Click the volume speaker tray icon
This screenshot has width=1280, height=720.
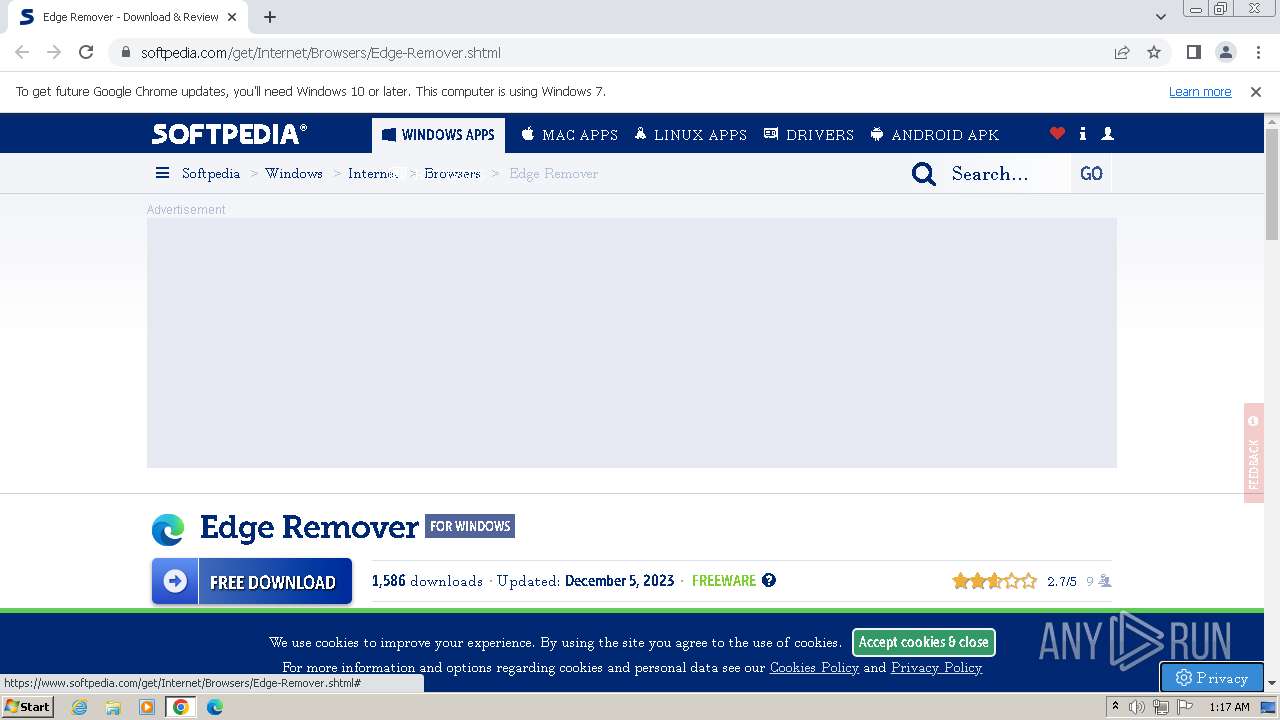pos(1137,707)
